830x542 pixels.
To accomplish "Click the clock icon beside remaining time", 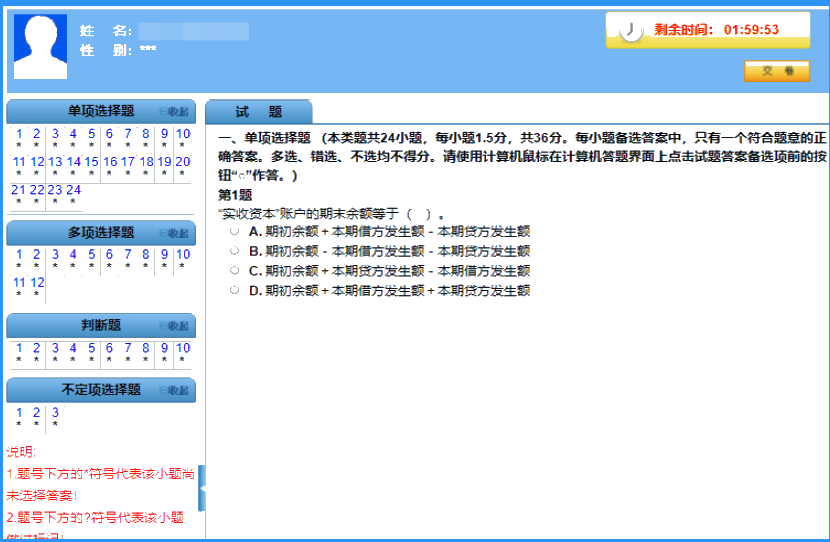I will [631, 30].
